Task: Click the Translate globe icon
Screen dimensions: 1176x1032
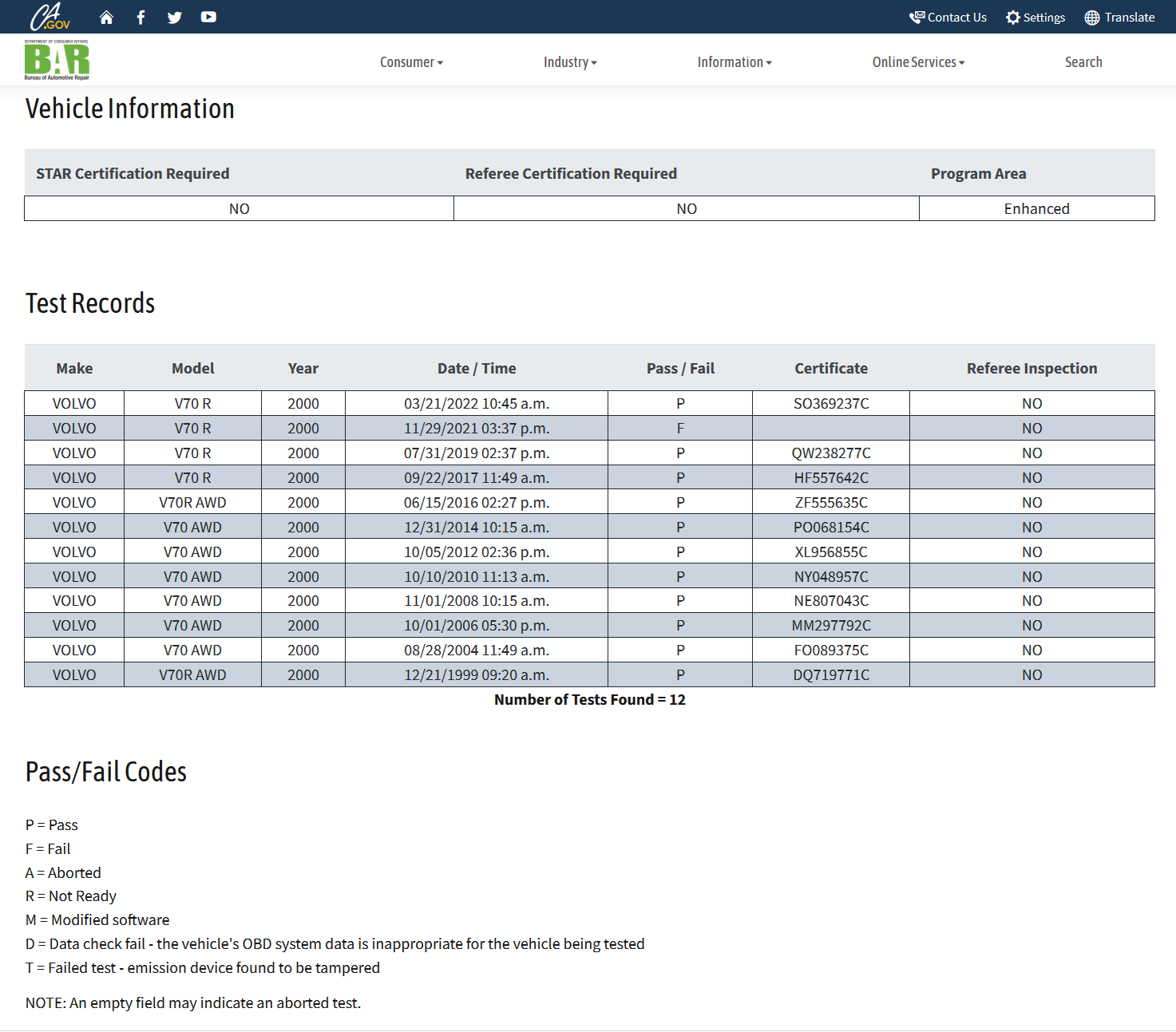Action: point(1091,18)
